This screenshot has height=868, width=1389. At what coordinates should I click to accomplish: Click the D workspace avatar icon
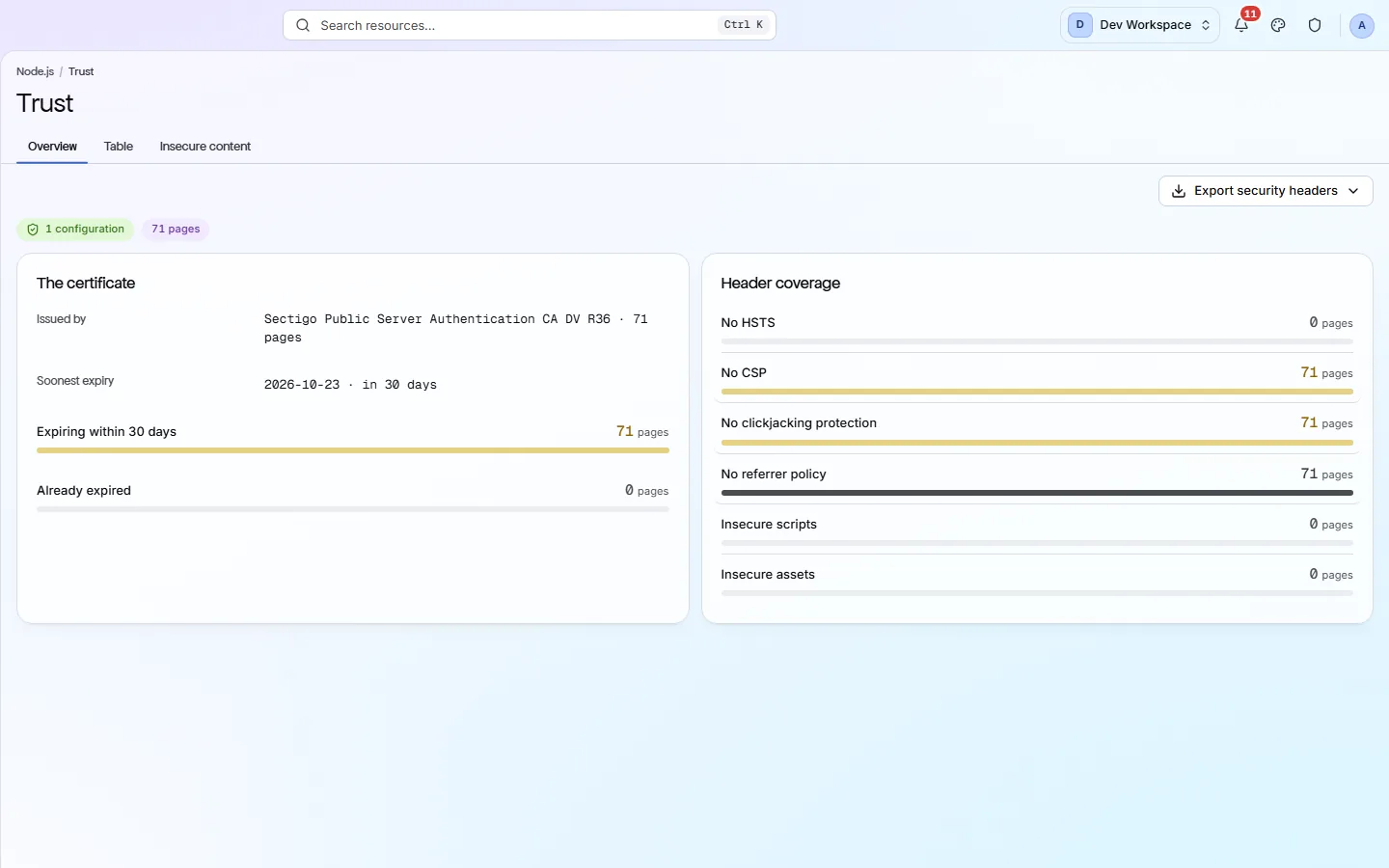click(x=1079, y=25)
